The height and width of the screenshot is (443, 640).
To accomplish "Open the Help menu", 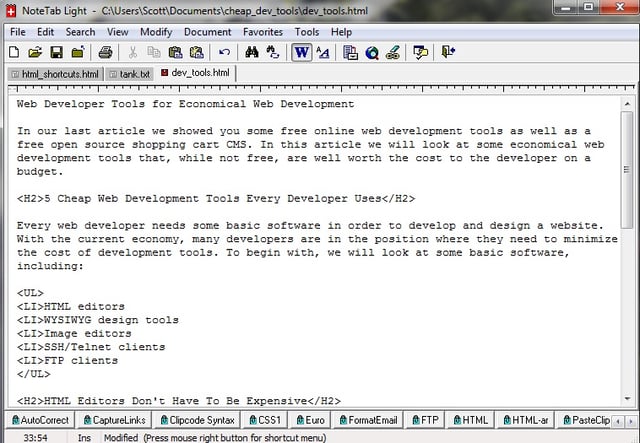I will (341, 32).
